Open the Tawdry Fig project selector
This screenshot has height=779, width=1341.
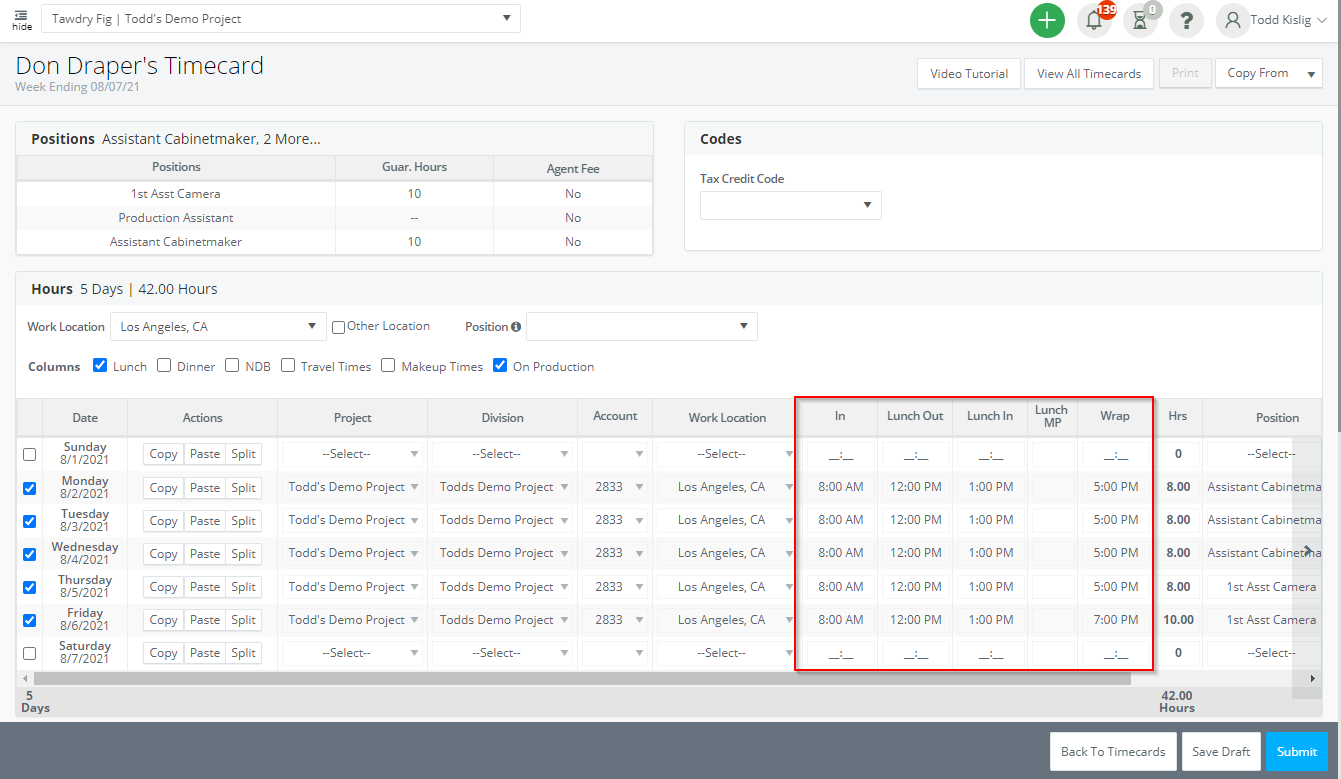(x=280, y=18)
